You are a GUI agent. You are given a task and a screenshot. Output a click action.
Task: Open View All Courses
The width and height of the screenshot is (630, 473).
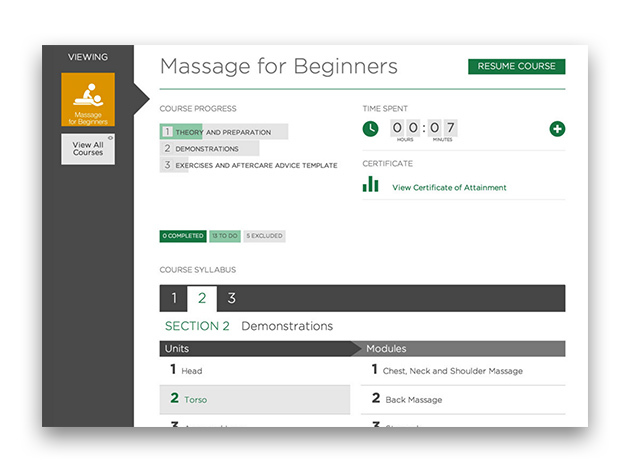88,149
